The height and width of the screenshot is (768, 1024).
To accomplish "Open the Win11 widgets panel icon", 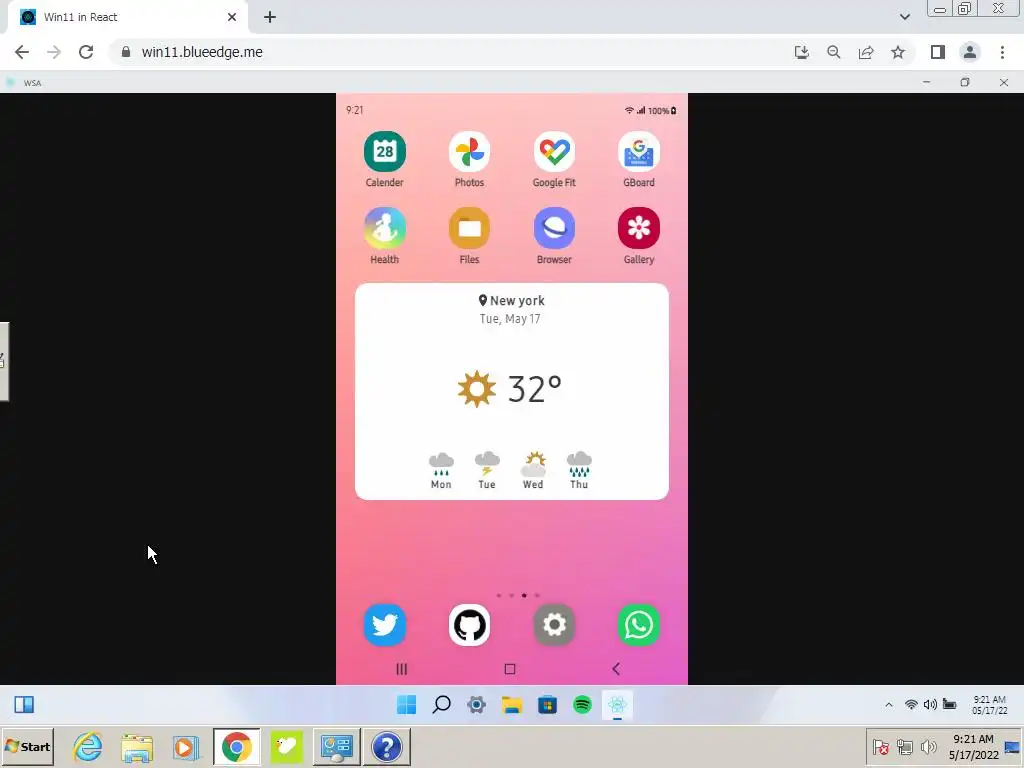I will [x=24, y=705].
